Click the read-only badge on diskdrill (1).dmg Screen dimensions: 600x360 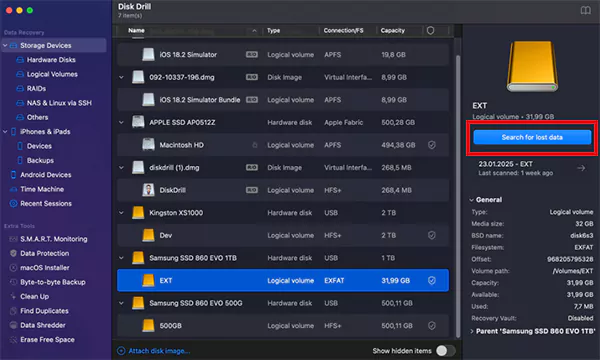click(251, 168)
